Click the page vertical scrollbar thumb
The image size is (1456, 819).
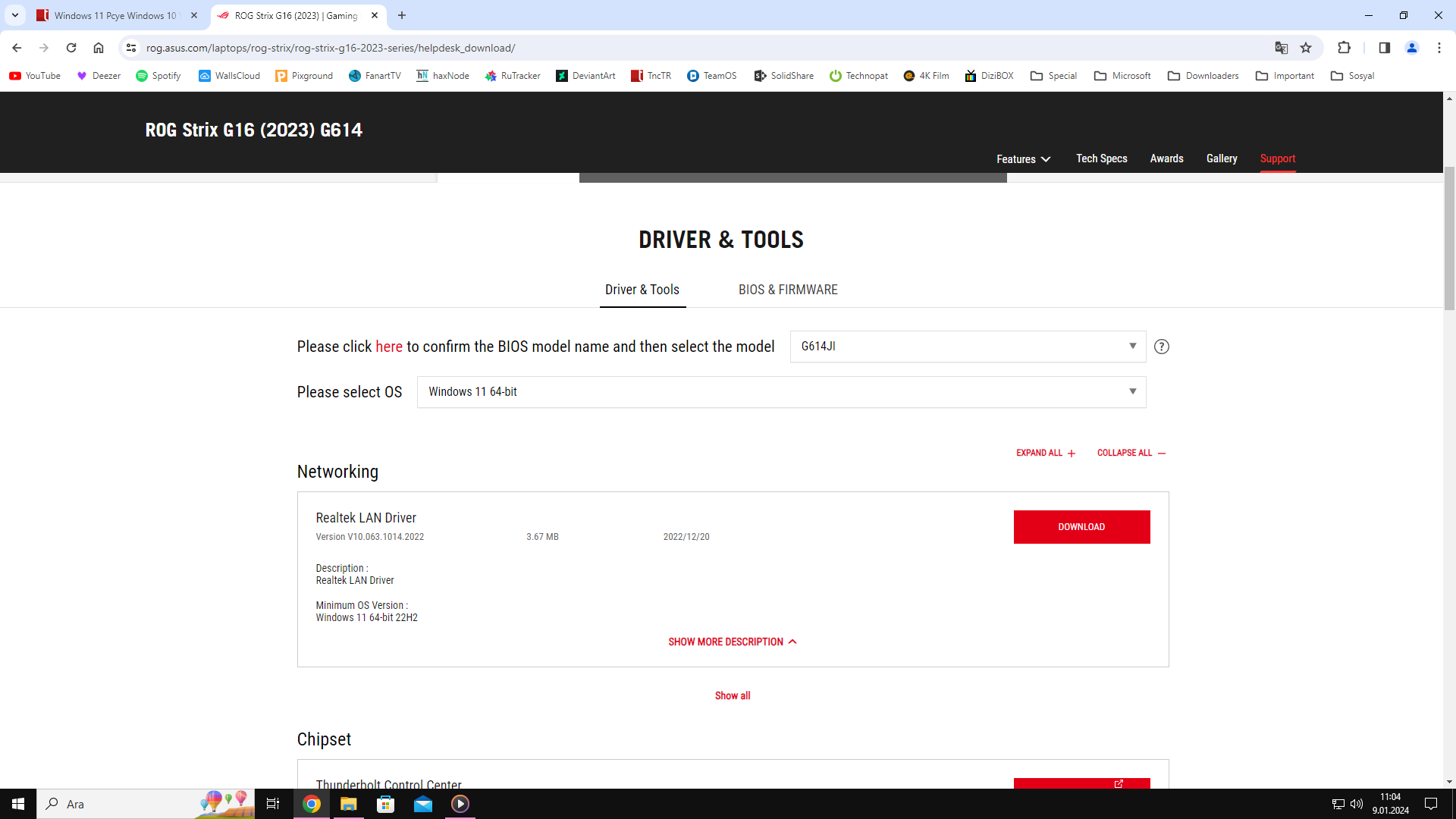pyautogui.click(x=1449, y=239)
